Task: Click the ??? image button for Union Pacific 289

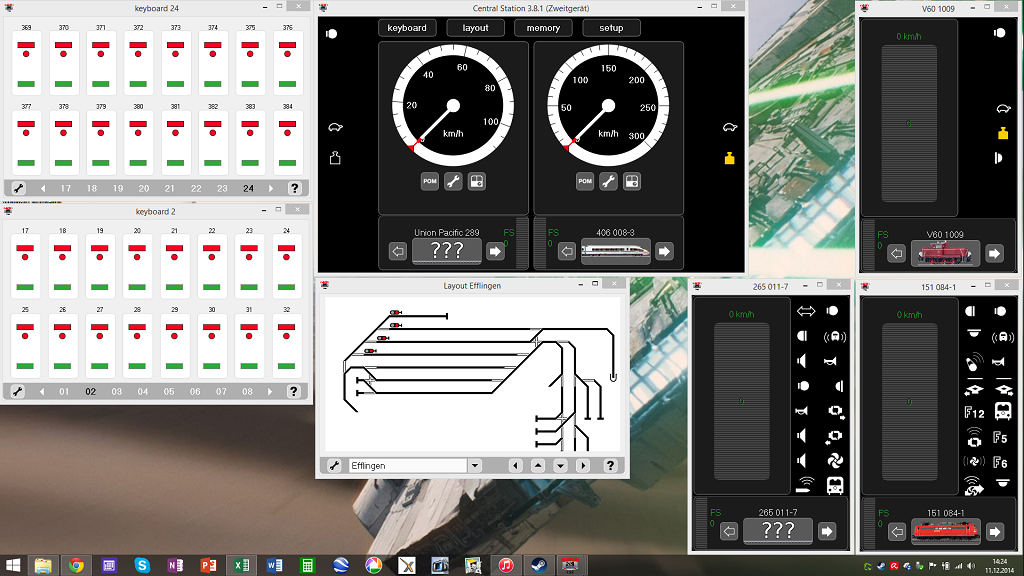Action: tap(447, 251)
